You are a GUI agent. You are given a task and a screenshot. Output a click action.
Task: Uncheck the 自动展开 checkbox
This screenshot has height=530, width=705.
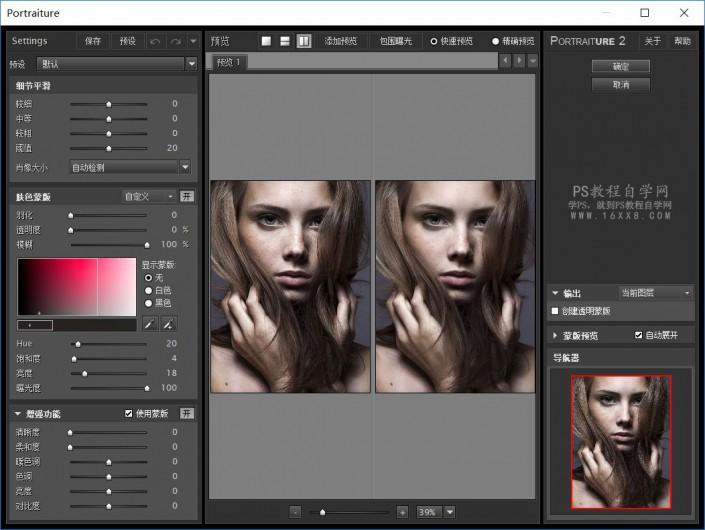tap(639, 335)
